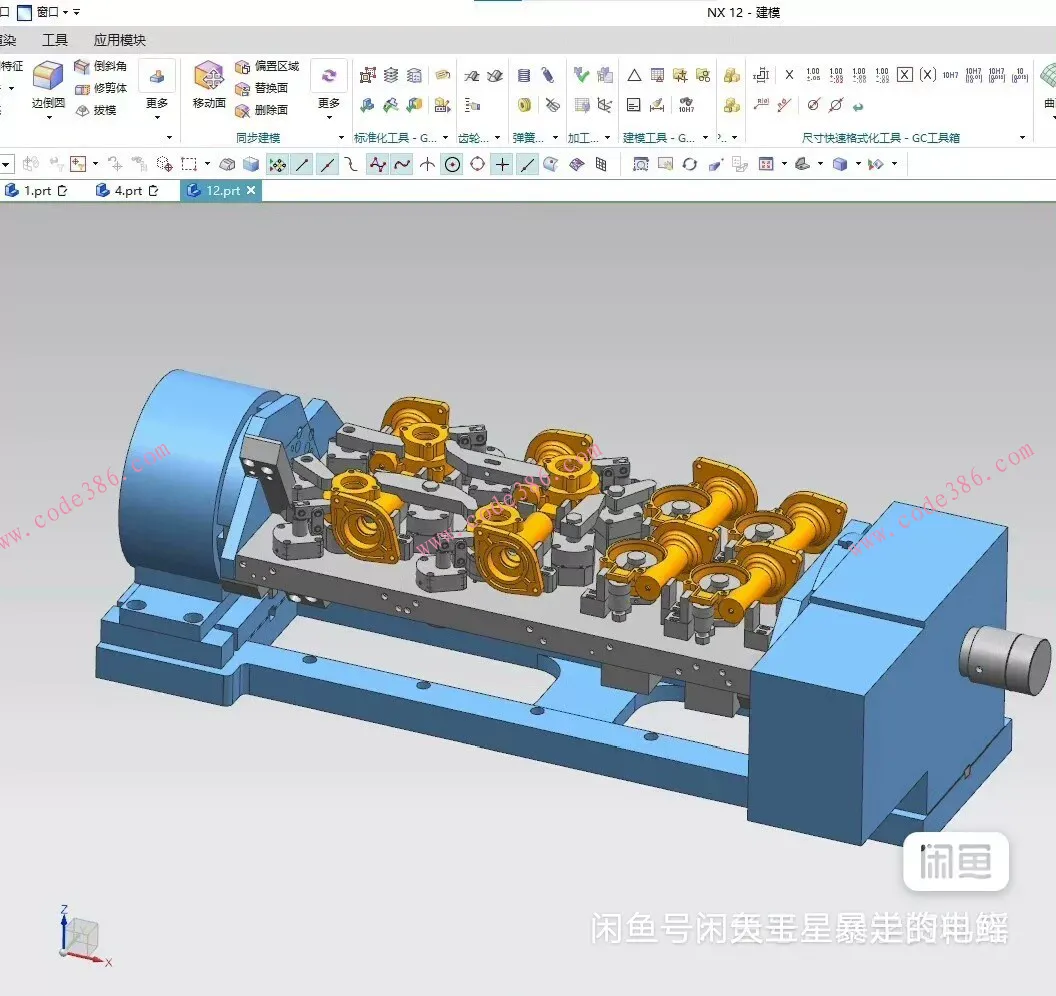Open the 应用模块 ribbon tab
The image size is (1056, 996).
point(120,40)
